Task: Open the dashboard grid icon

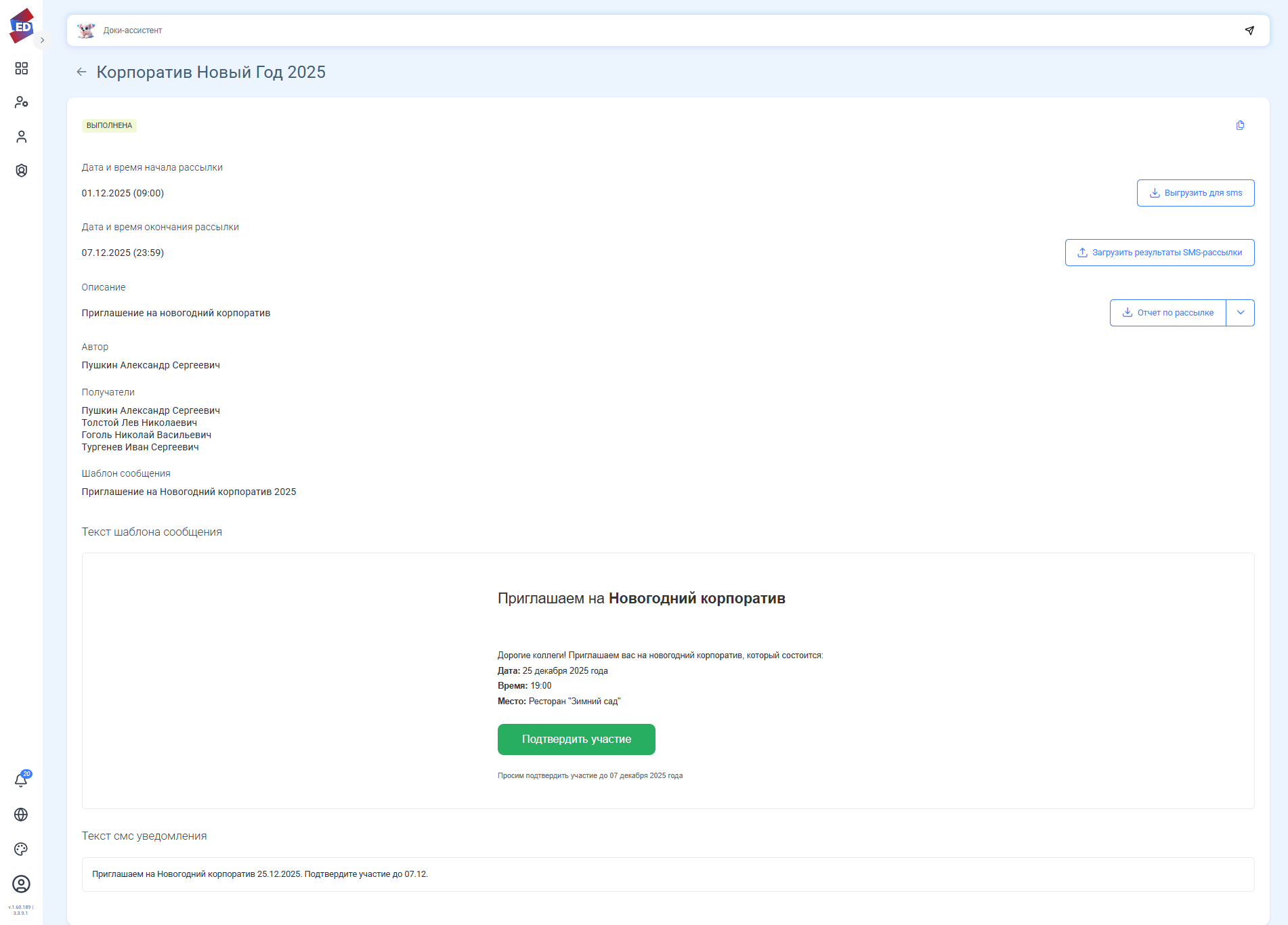Action: point(22,68)
